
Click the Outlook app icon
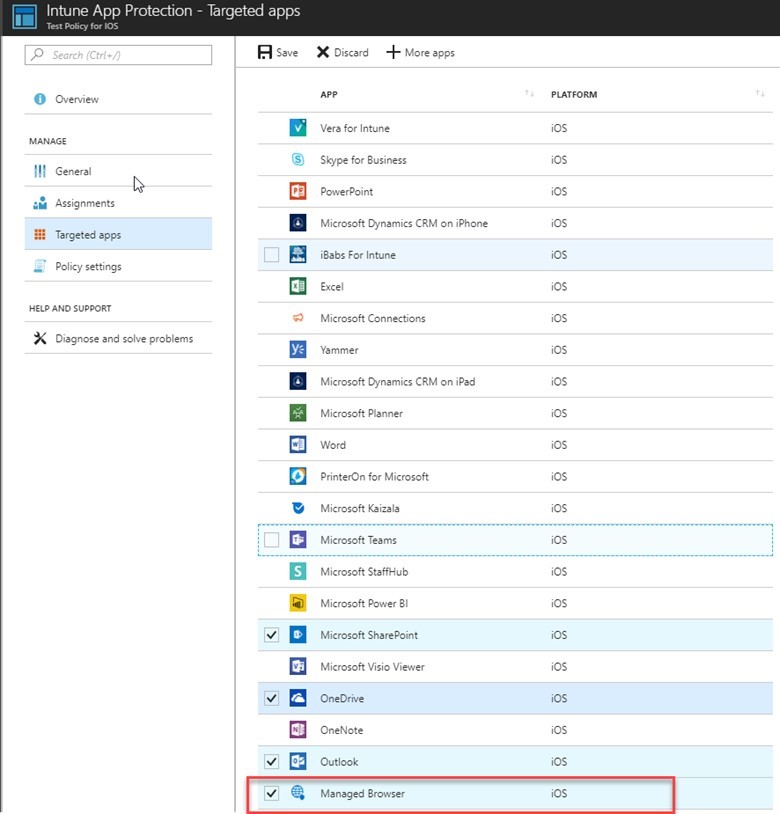click(x=296, y=761)
